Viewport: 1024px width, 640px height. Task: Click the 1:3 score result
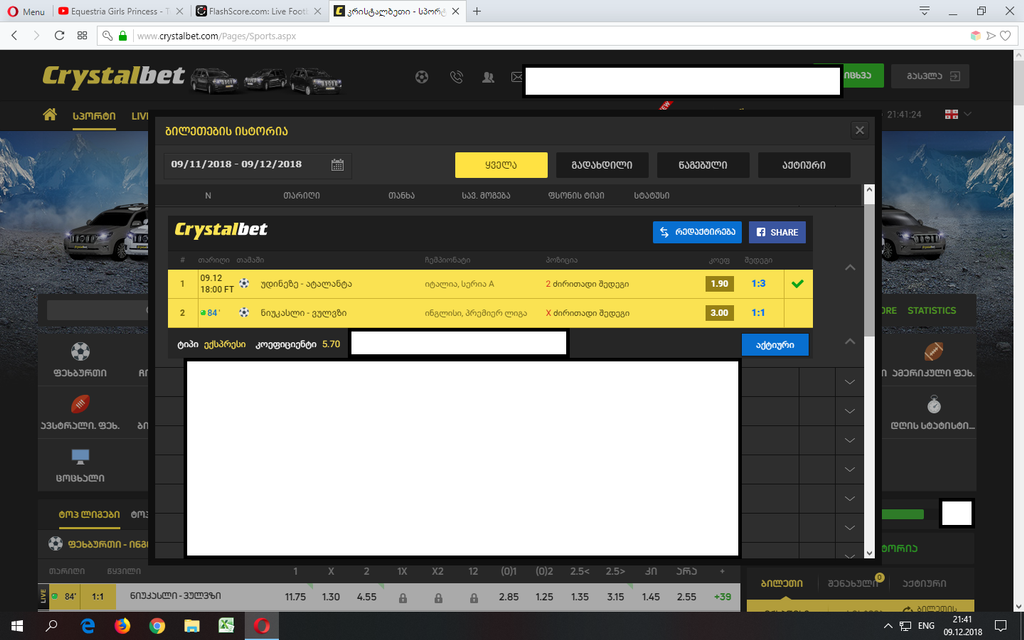[x=758, y=283]
